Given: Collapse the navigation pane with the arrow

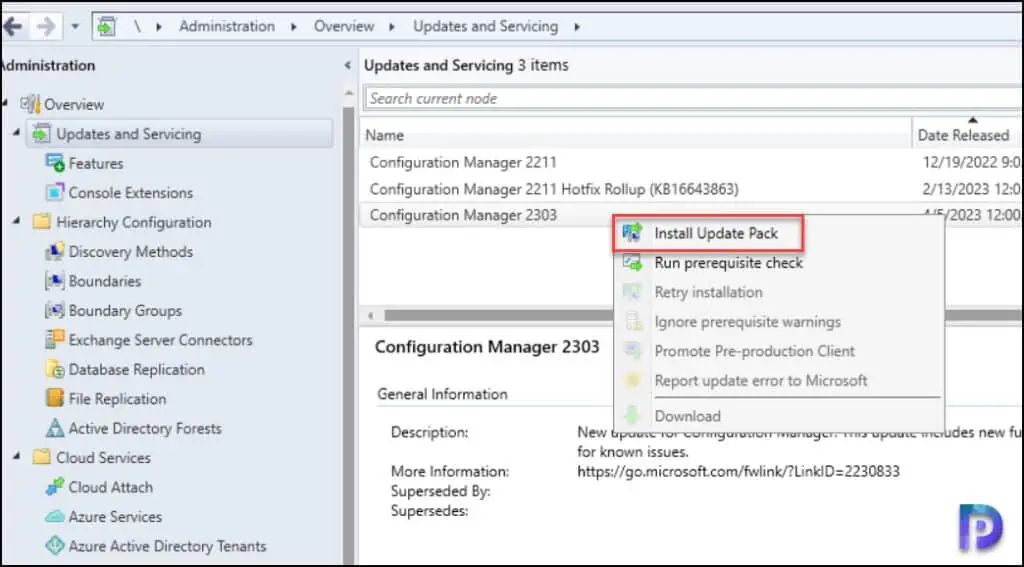Looking at the screenshot, I should coord(347,65).
